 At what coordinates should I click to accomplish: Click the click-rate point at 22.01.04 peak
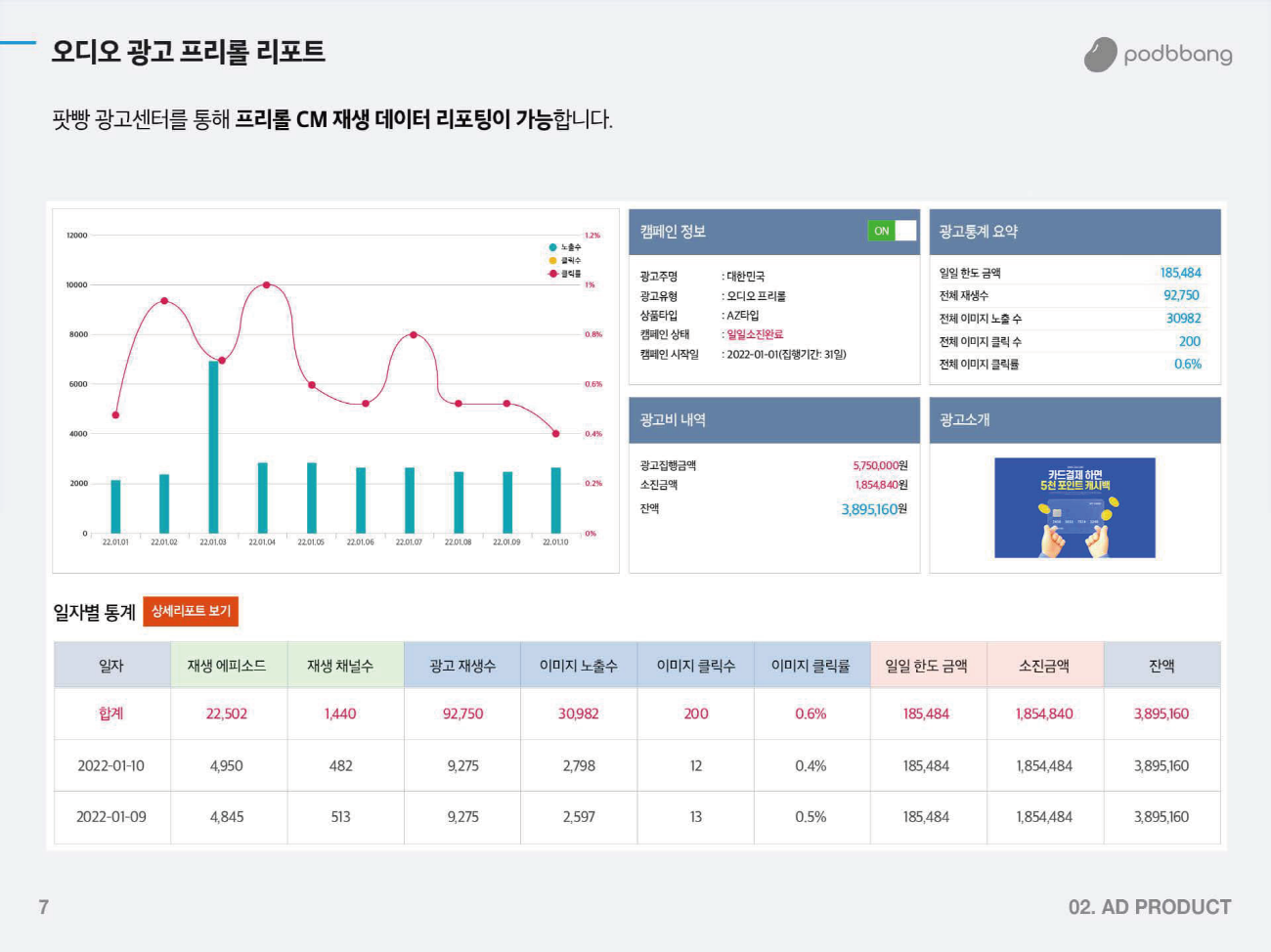(x=266, y=285)
